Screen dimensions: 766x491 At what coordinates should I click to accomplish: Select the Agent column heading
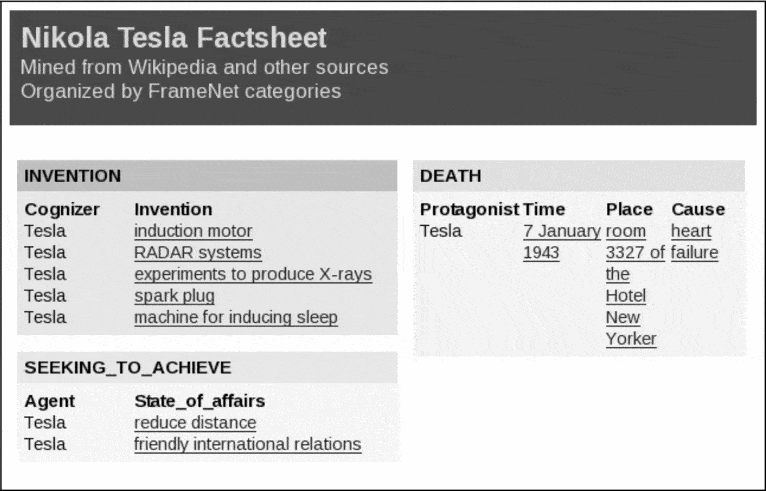[x=50, y=401]
